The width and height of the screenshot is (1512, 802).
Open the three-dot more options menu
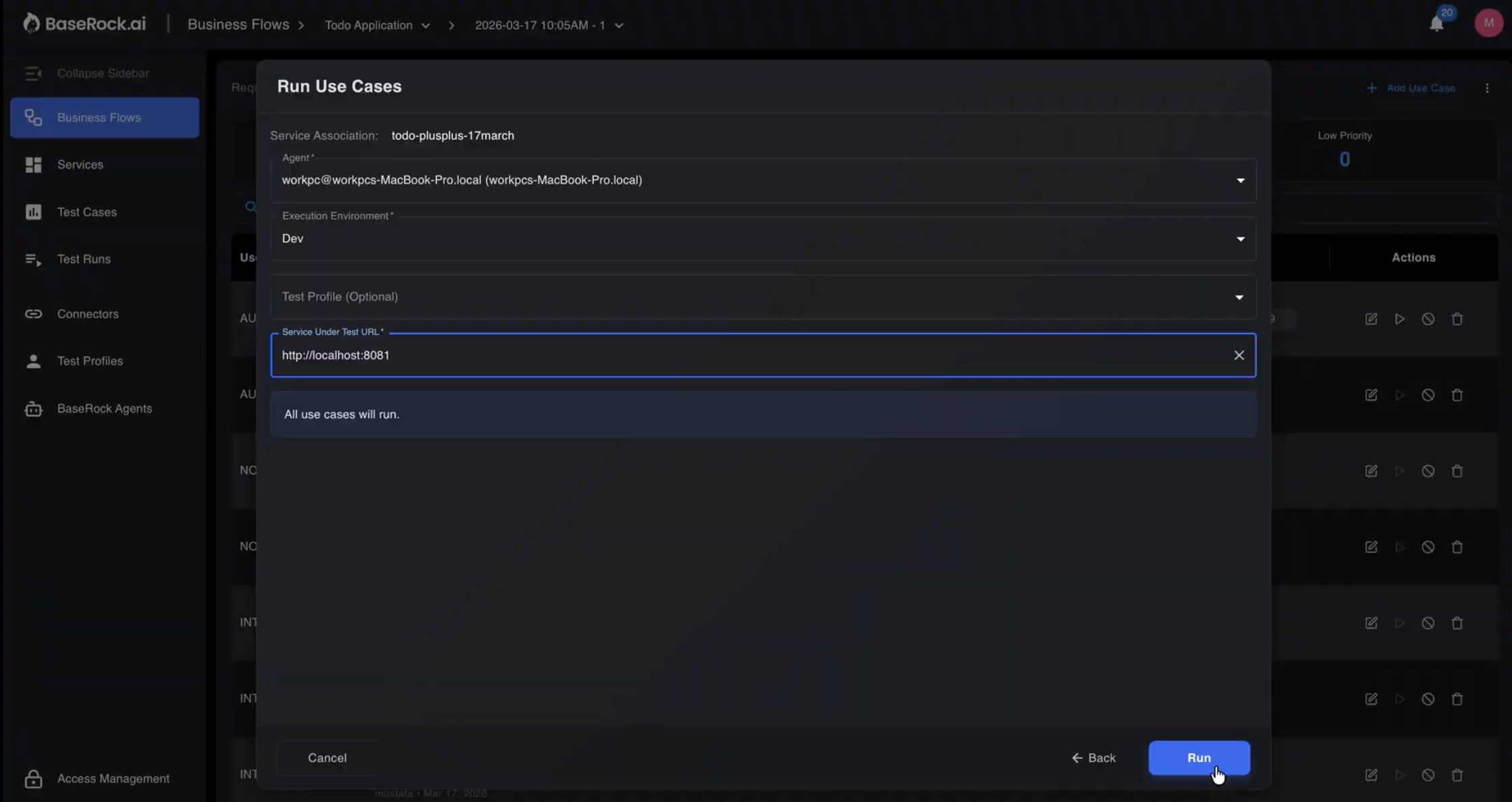tap(1487, 88)
